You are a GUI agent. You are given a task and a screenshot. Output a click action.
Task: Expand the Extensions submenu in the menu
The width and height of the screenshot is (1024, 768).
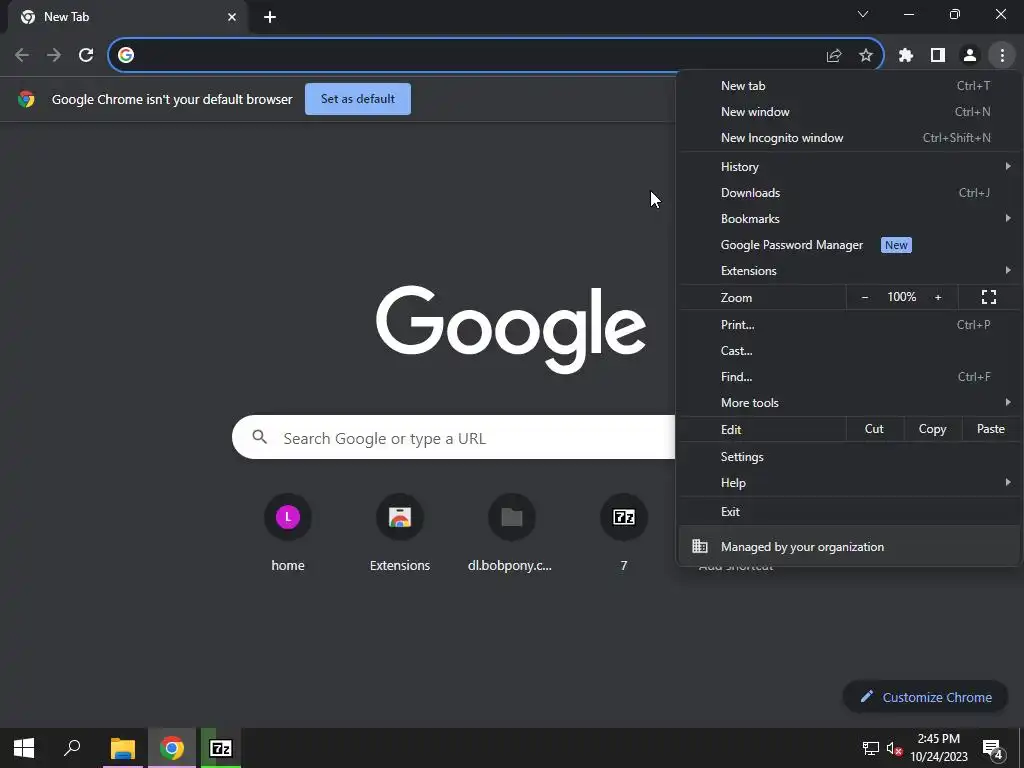849,270
